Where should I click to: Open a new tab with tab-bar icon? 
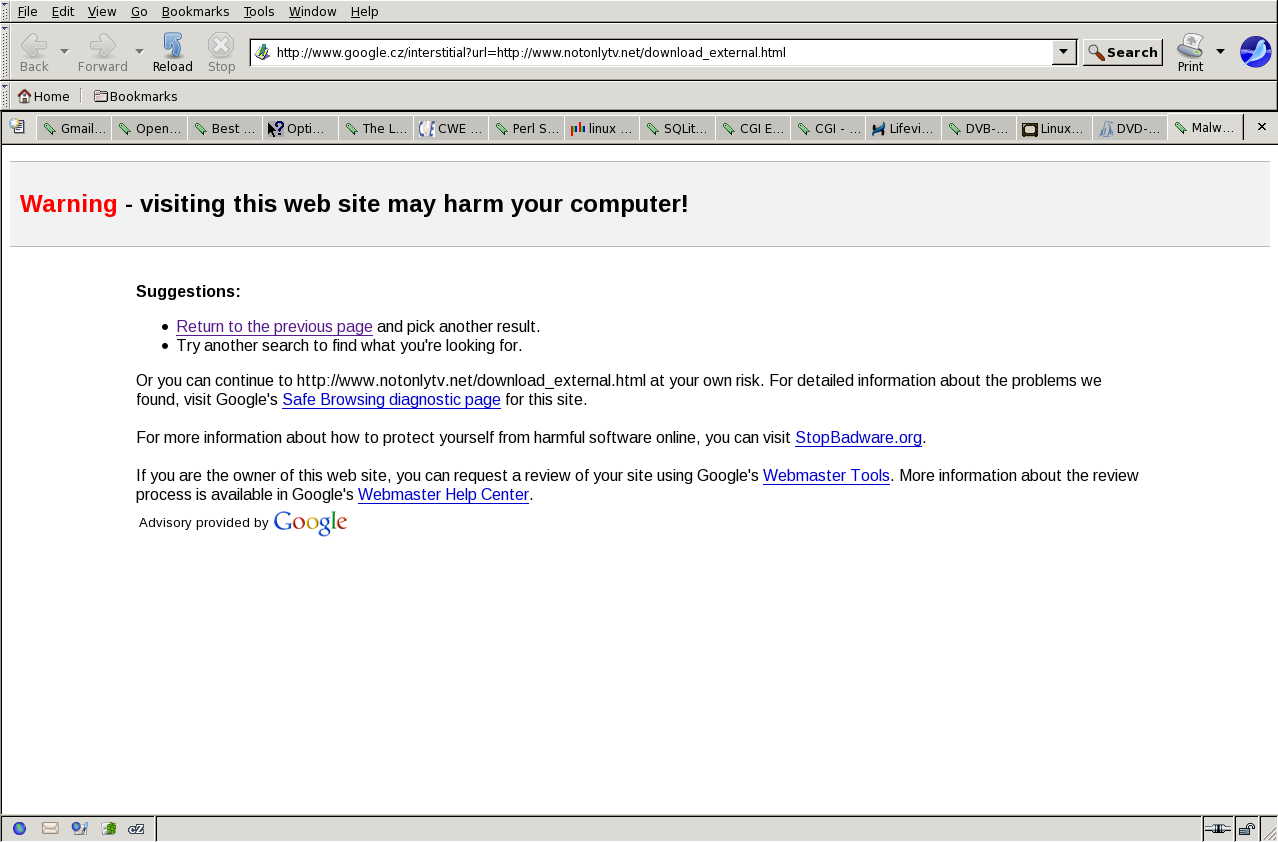click(17, 126)
